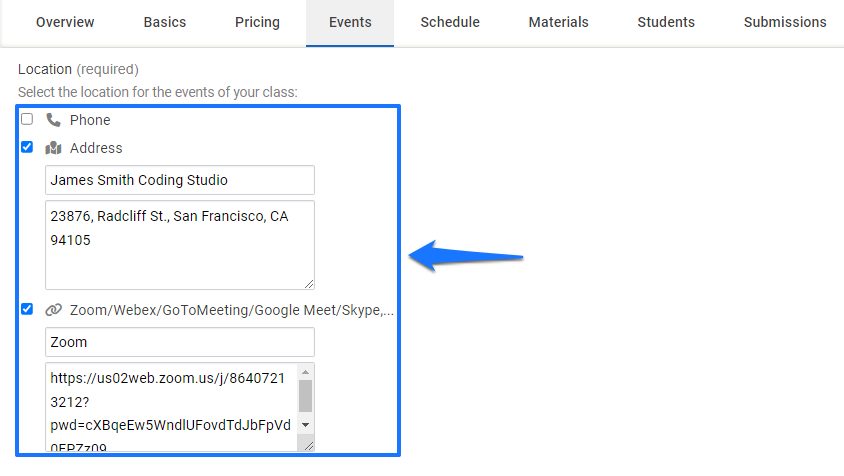The image size is (844, 476).
Task: Open the Students tab
Action: [666, 22]
